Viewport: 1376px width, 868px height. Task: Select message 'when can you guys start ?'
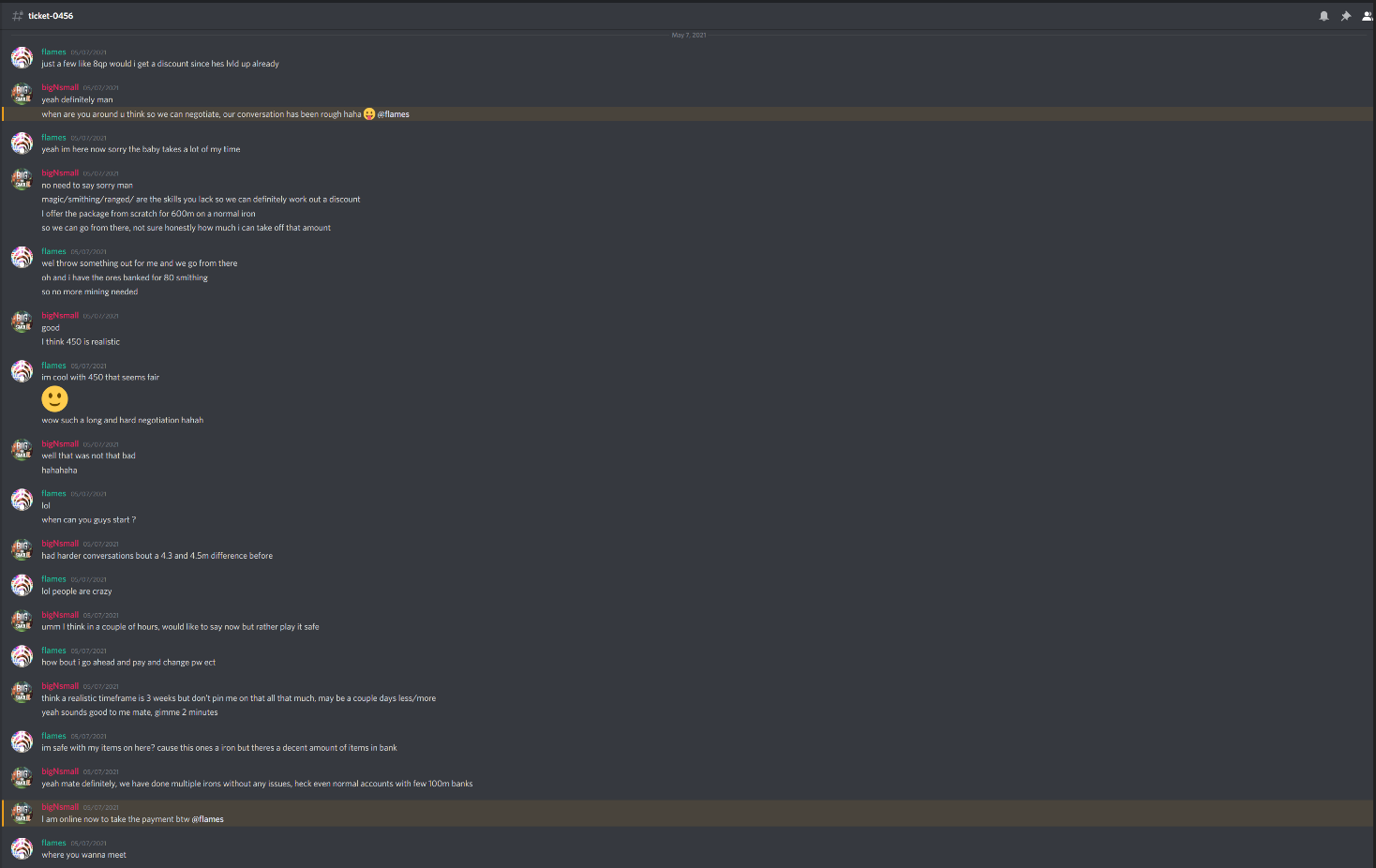pyautogui.click(x=88, y=520)
